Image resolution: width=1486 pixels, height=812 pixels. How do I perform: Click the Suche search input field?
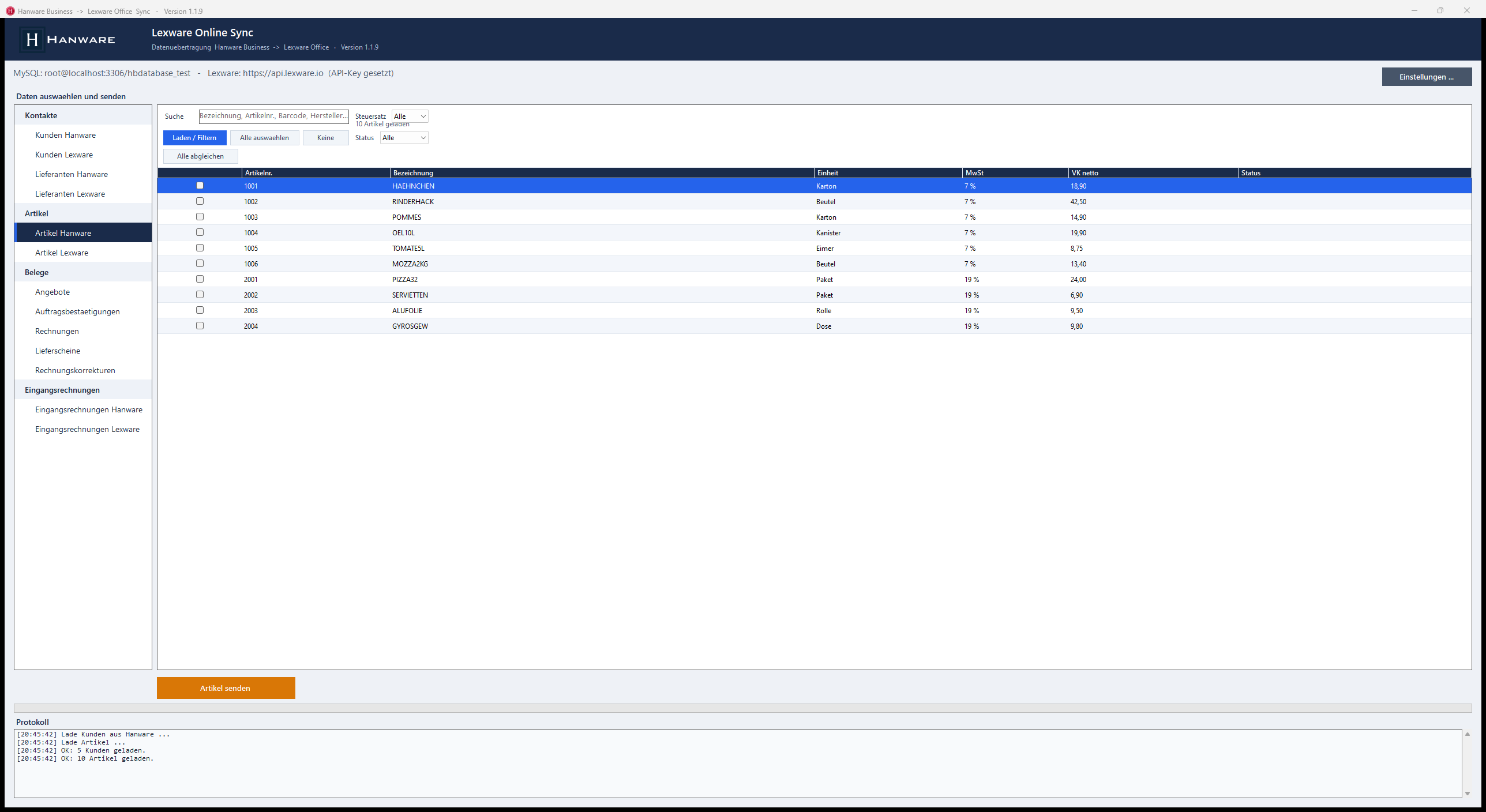click(x=274, y=116)
